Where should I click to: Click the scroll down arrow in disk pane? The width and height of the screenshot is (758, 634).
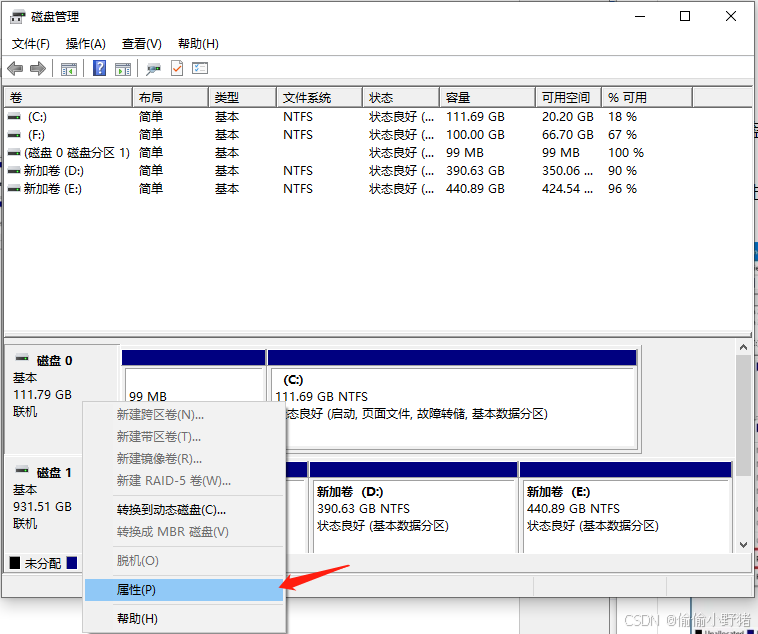[743, 545]
